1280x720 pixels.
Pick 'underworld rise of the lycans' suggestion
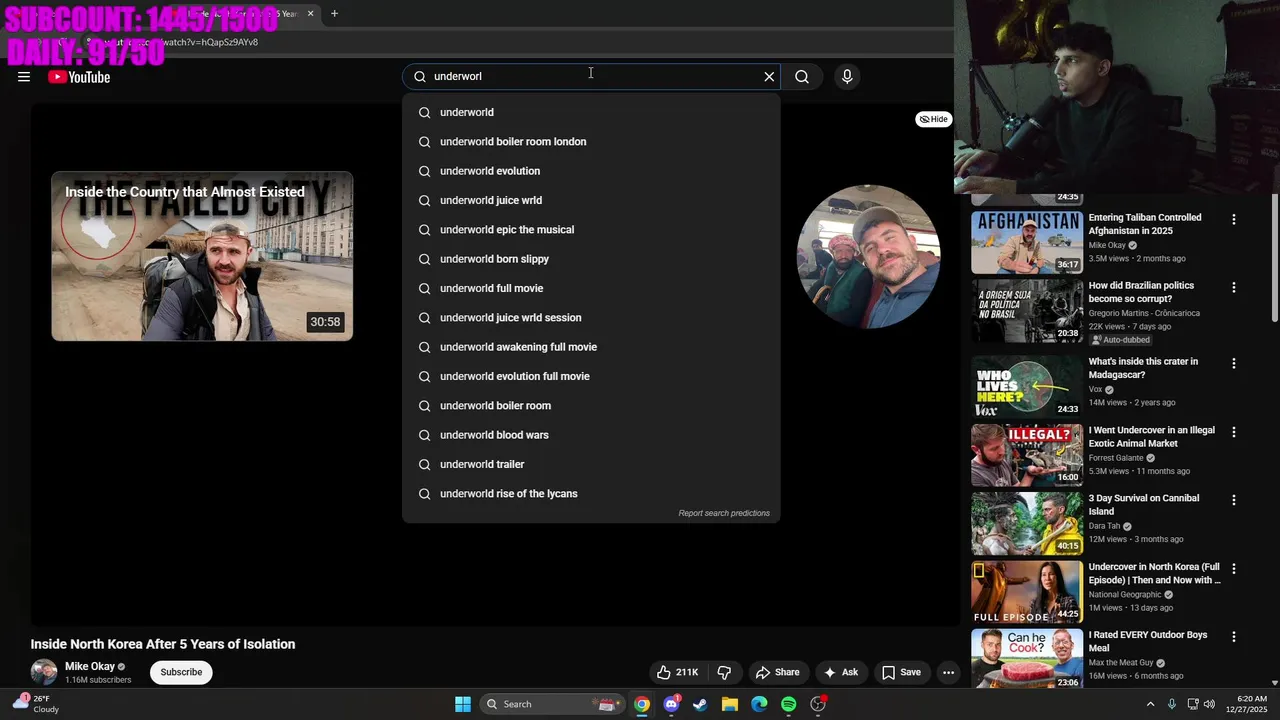point(591,494)
